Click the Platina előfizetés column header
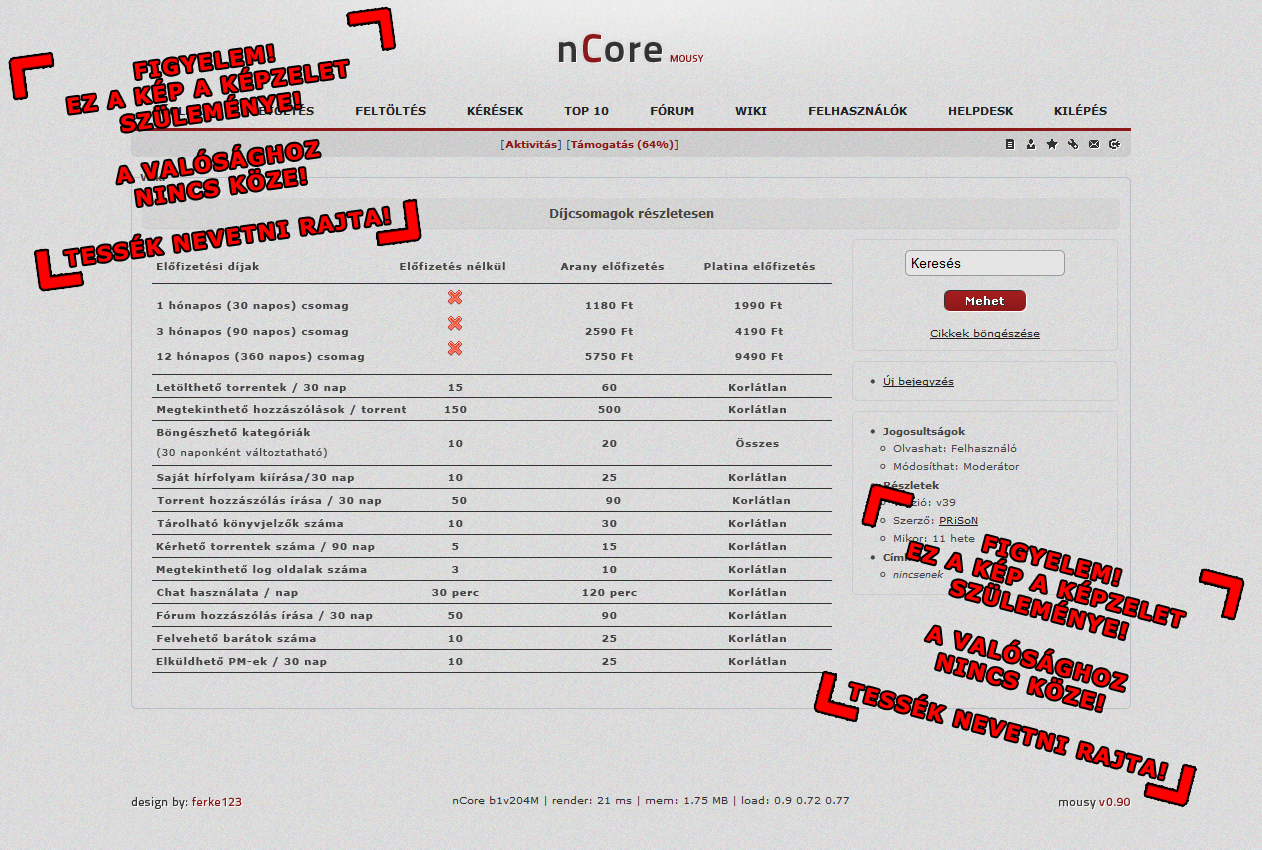The width and height of the screenshot is (1262, 850). 759,267
